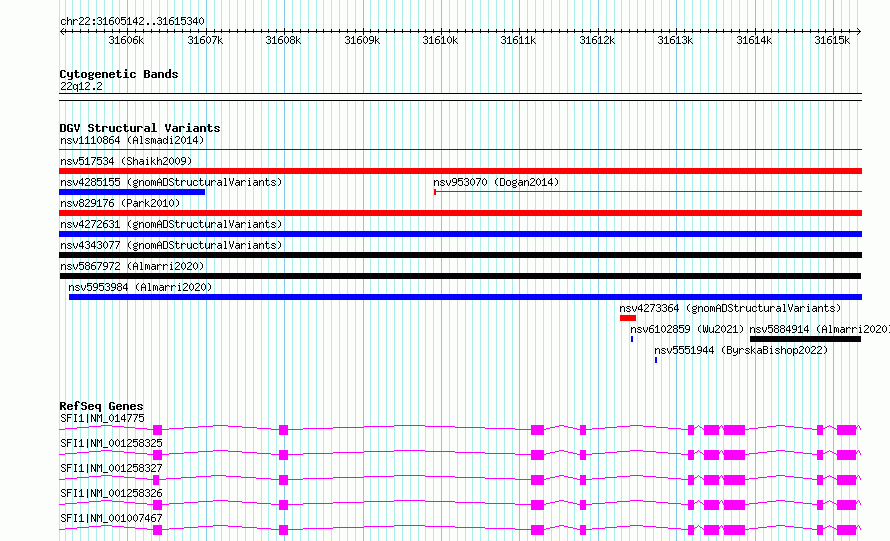
Task: Select variant label nsv4285155 (gnomADStructuralVariants)
Action: point(171,182)
